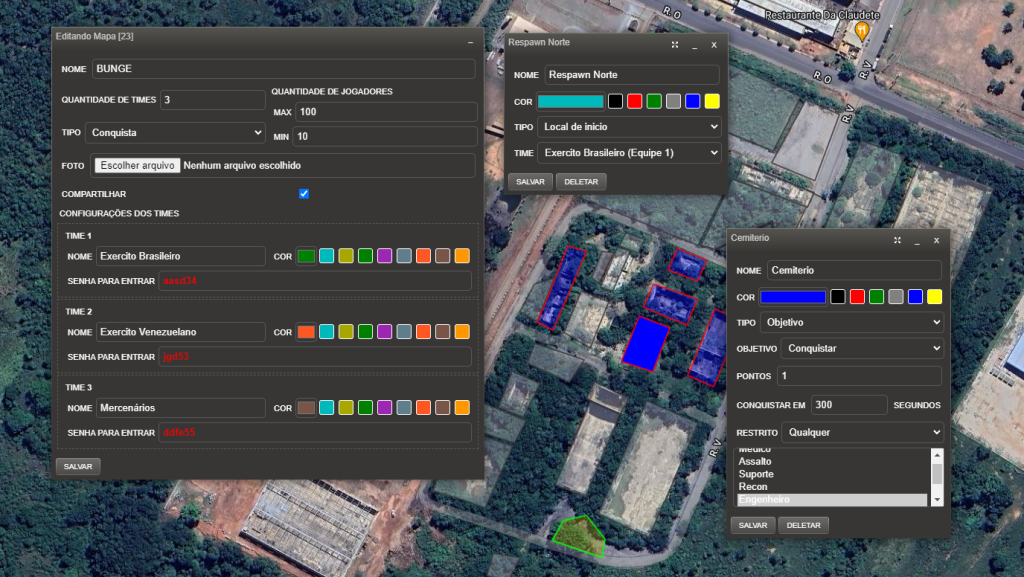The height and width of the screenshot is (577, 1024).
Task: Expand the Restrito dropdown showing Qualquer
Action: tap(862, 432)
